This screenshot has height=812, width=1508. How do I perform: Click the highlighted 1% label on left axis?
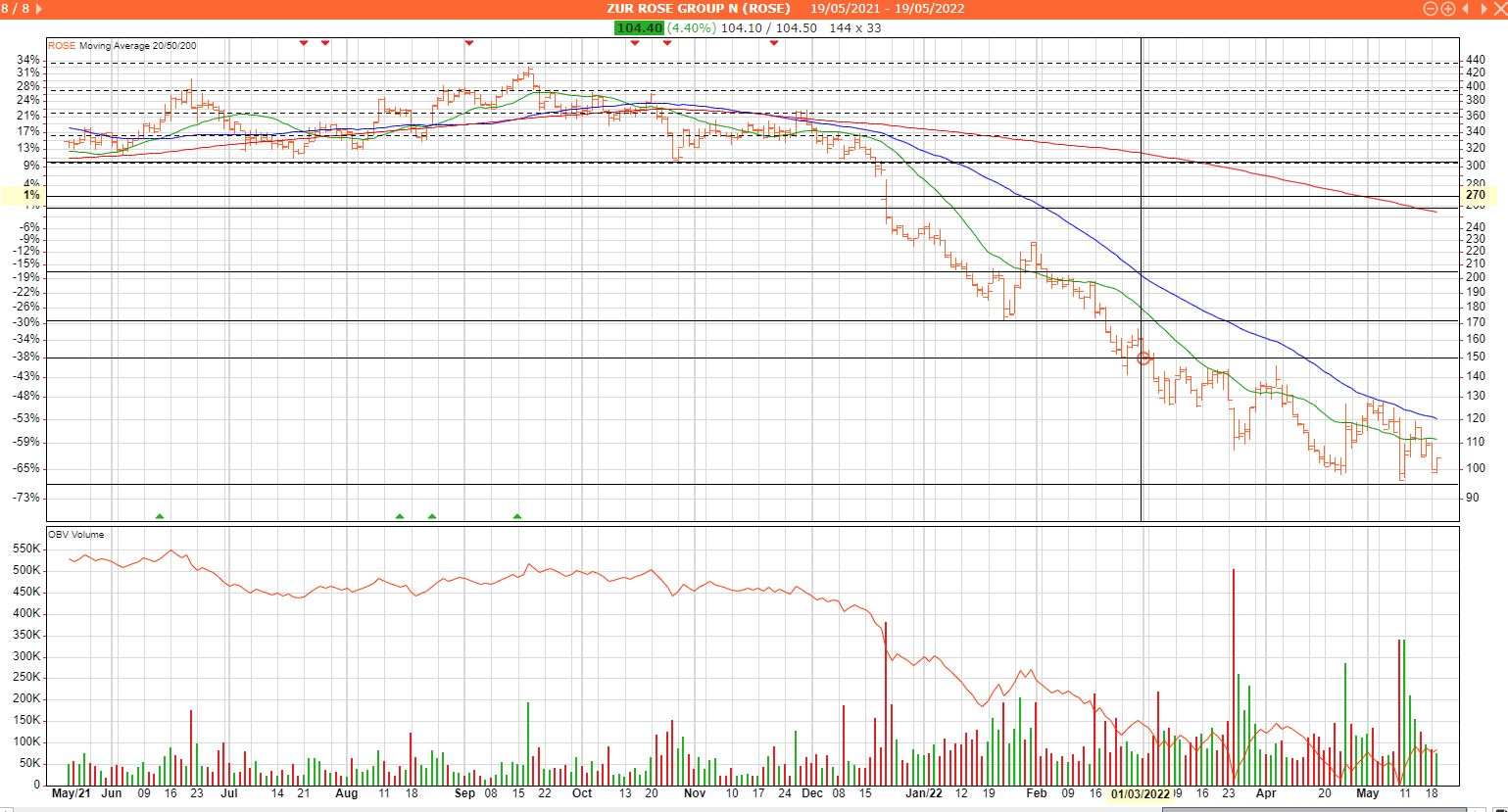coord(31,195)
